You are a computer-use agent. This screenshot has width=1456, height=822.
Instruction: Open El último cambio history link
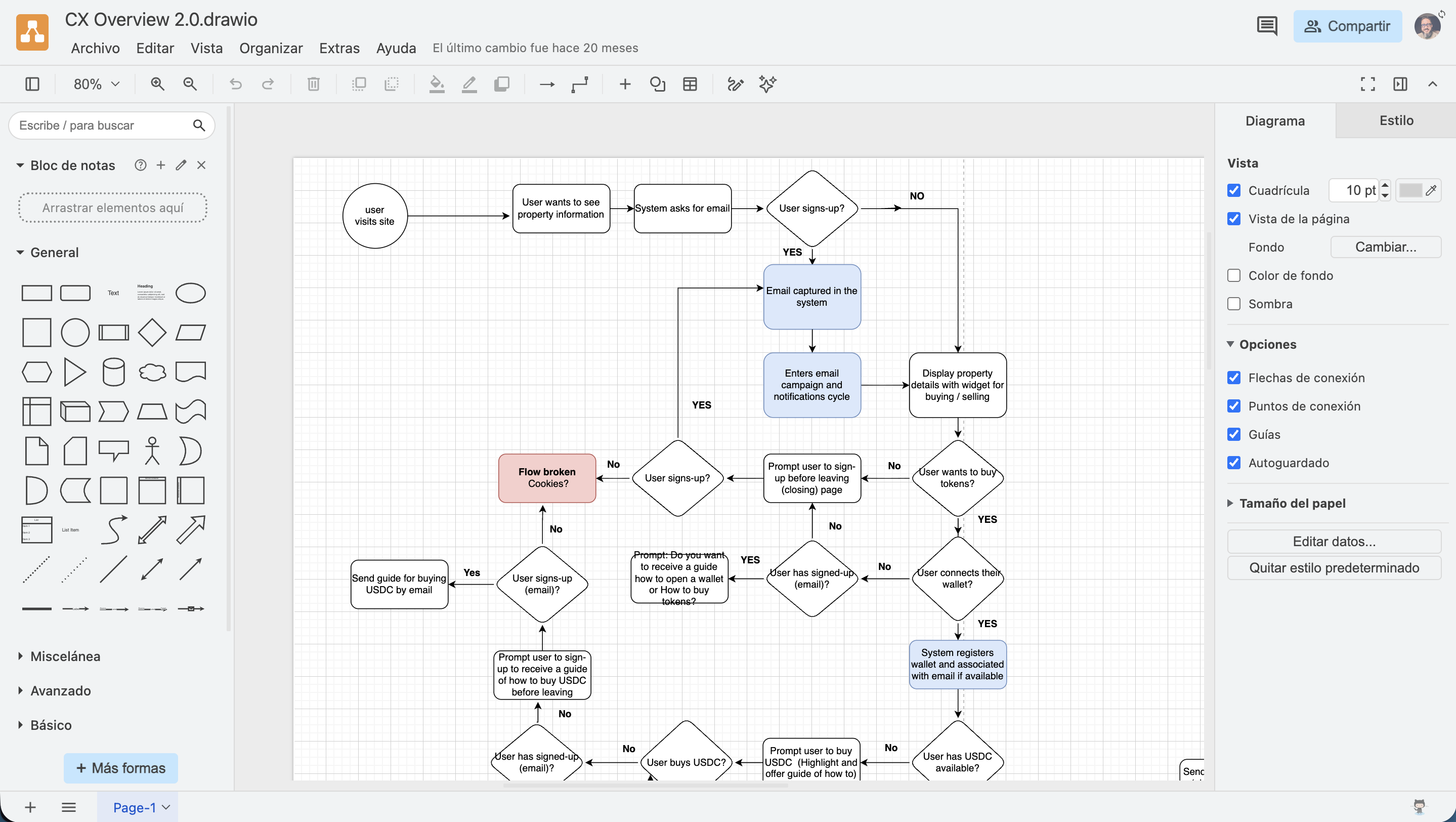click(535, 48)
